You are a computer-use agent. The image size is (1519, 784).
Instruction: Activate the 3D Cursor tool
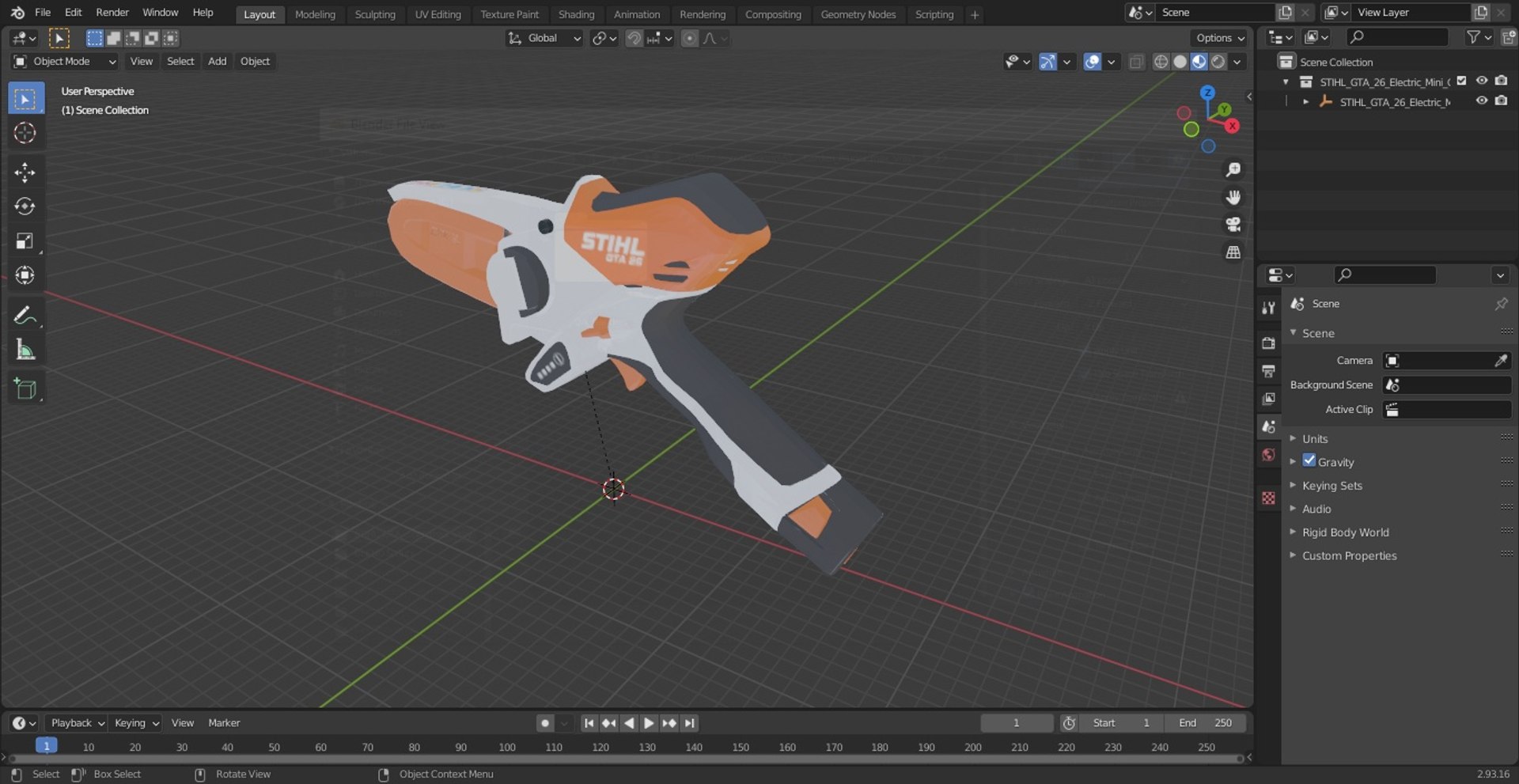coord(25,133)
